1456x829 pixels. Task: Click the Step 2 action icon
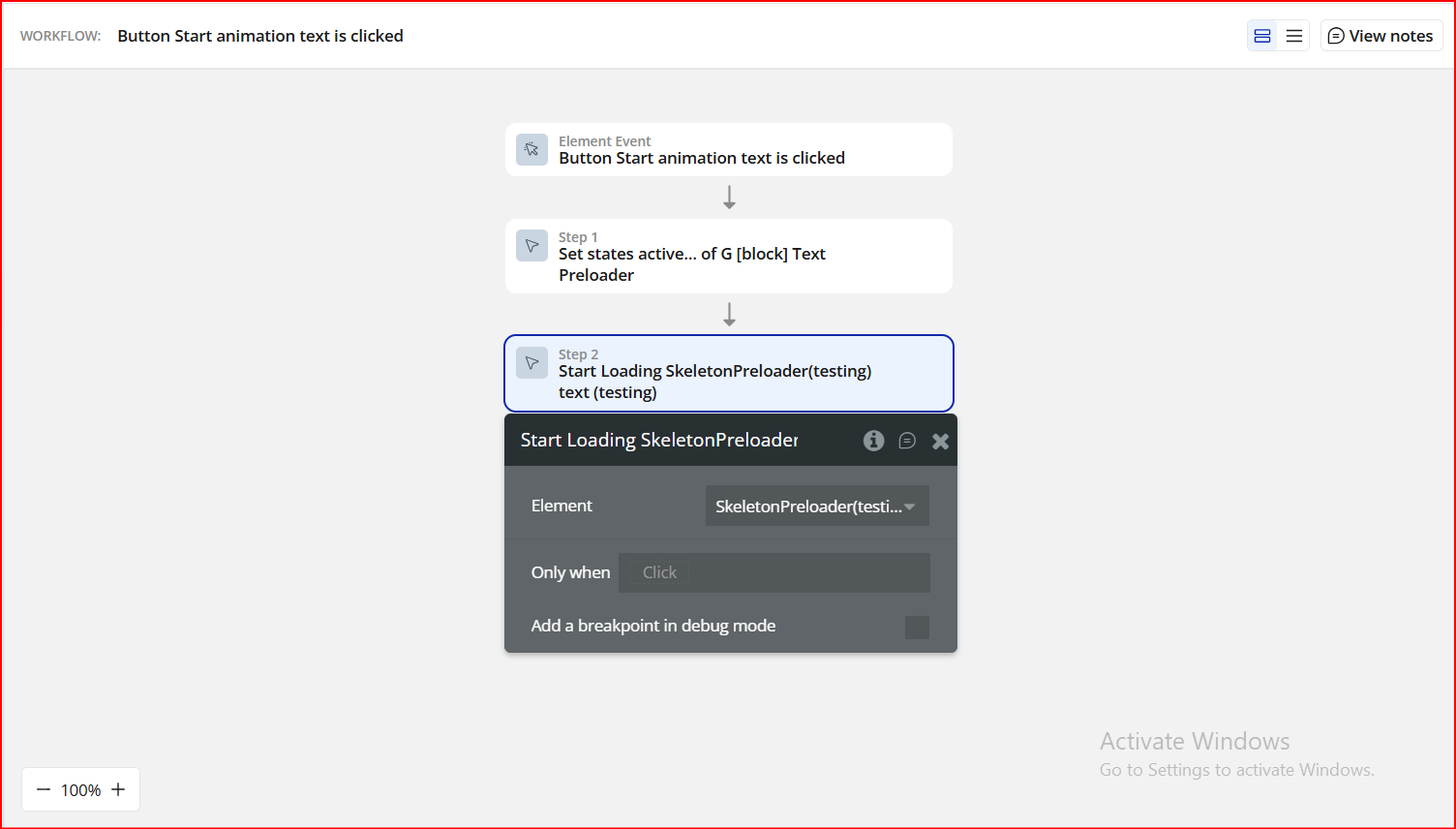531,363
